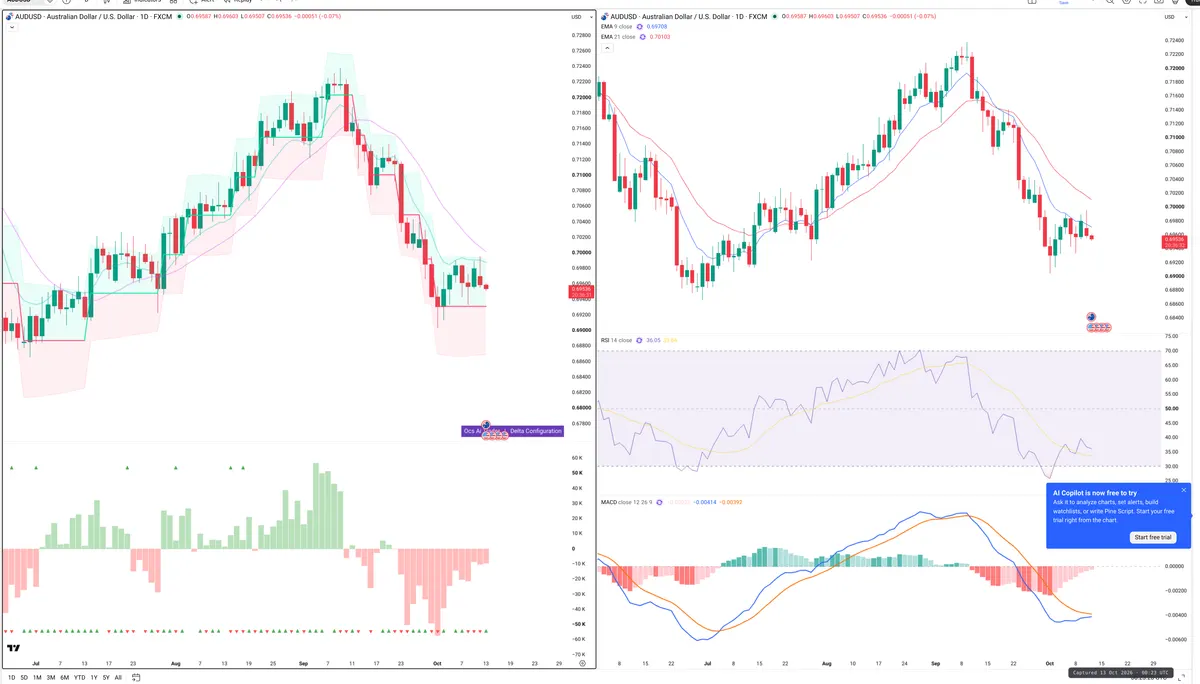Click the flag event icon below right chart

pos(1092,318)
